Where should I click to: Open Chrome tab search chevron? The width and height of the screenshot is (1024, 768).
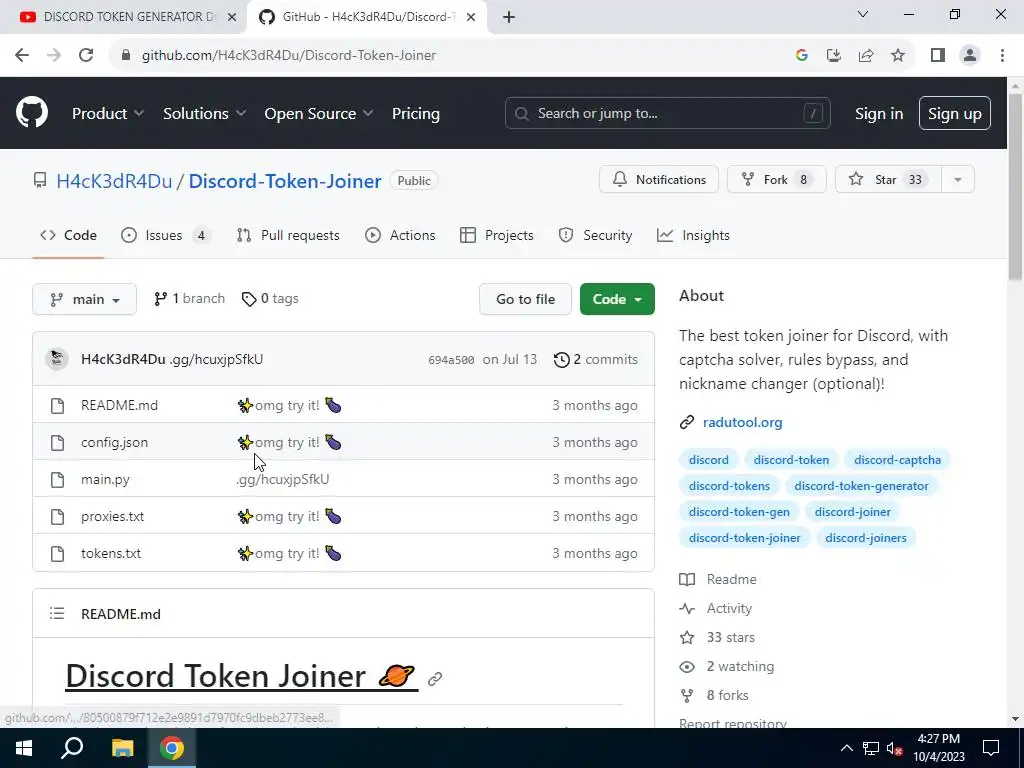863,14
